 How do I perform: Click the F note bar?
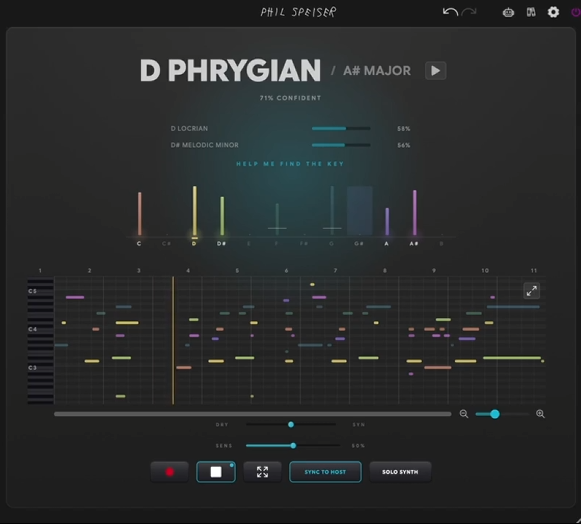(x=277, y=219)
